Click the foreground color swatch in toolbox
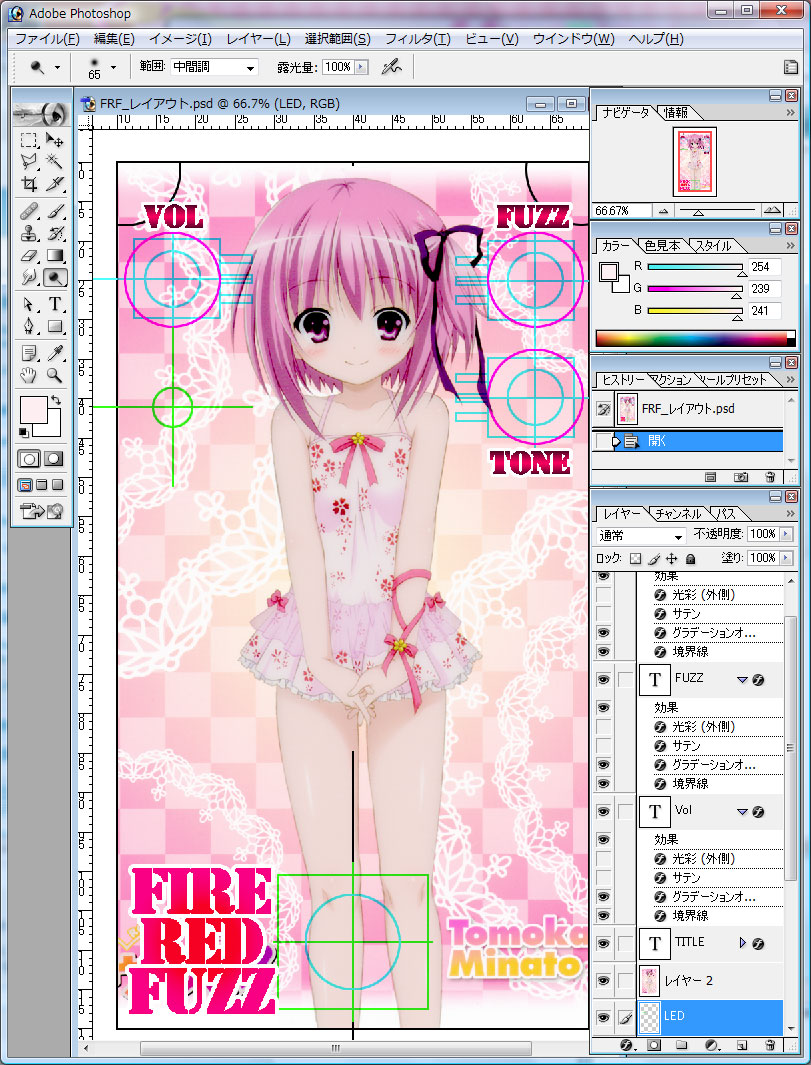Viewport: 811px width, 1065px height. pos(32,410)
